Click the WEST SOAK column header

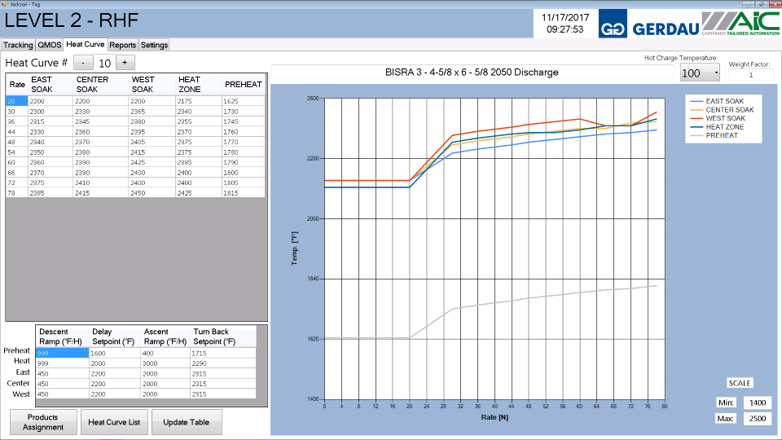[152, 84]
